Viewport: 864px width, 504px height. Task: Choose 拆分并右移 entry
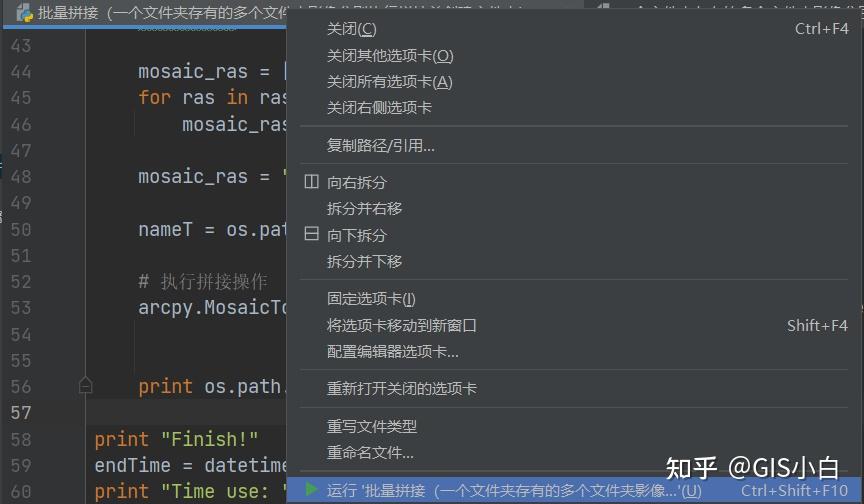[x=574, y=209]
